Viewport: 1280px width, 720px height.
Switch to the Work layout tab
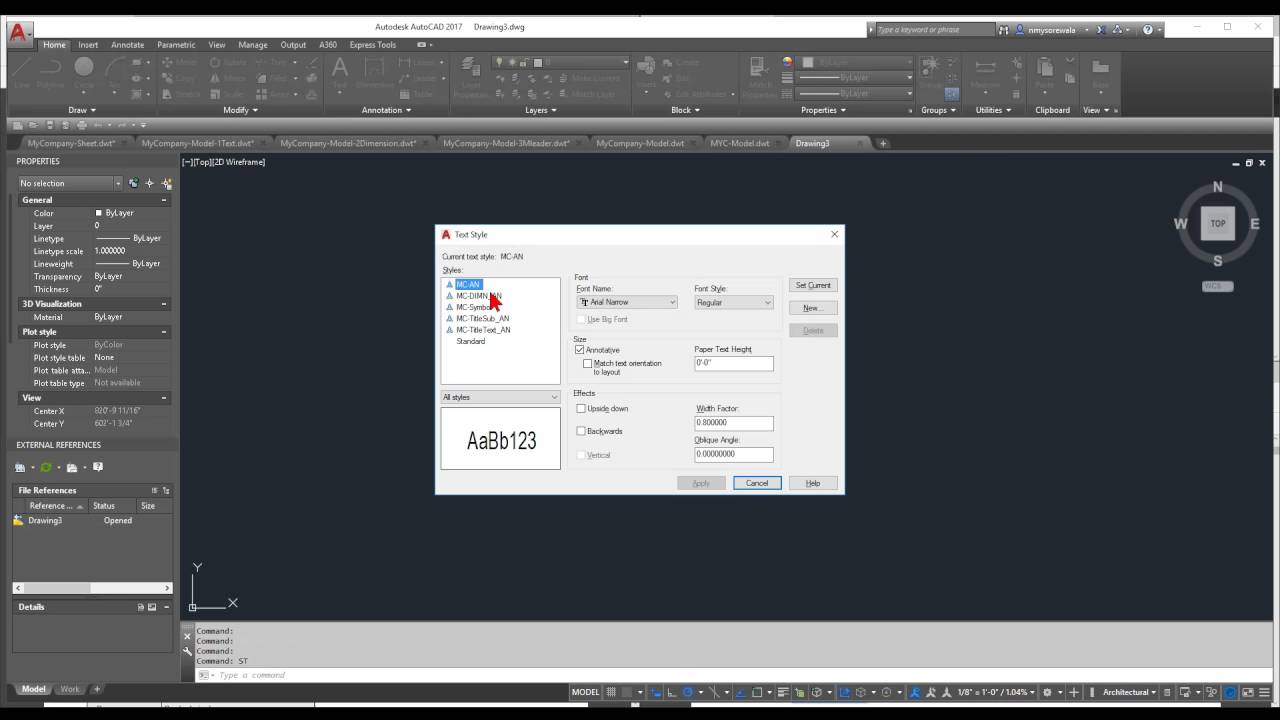[70, 689]
